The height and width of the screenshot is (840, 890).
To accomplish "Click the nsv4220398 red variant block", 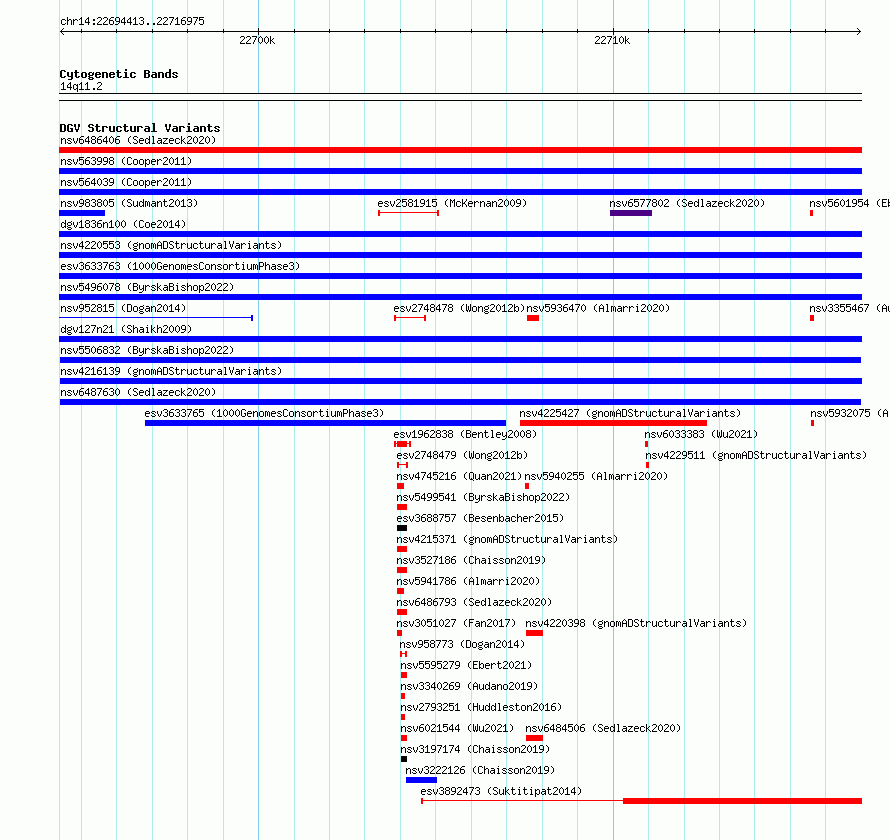I will pyautogui.click(x=534, y=633).
